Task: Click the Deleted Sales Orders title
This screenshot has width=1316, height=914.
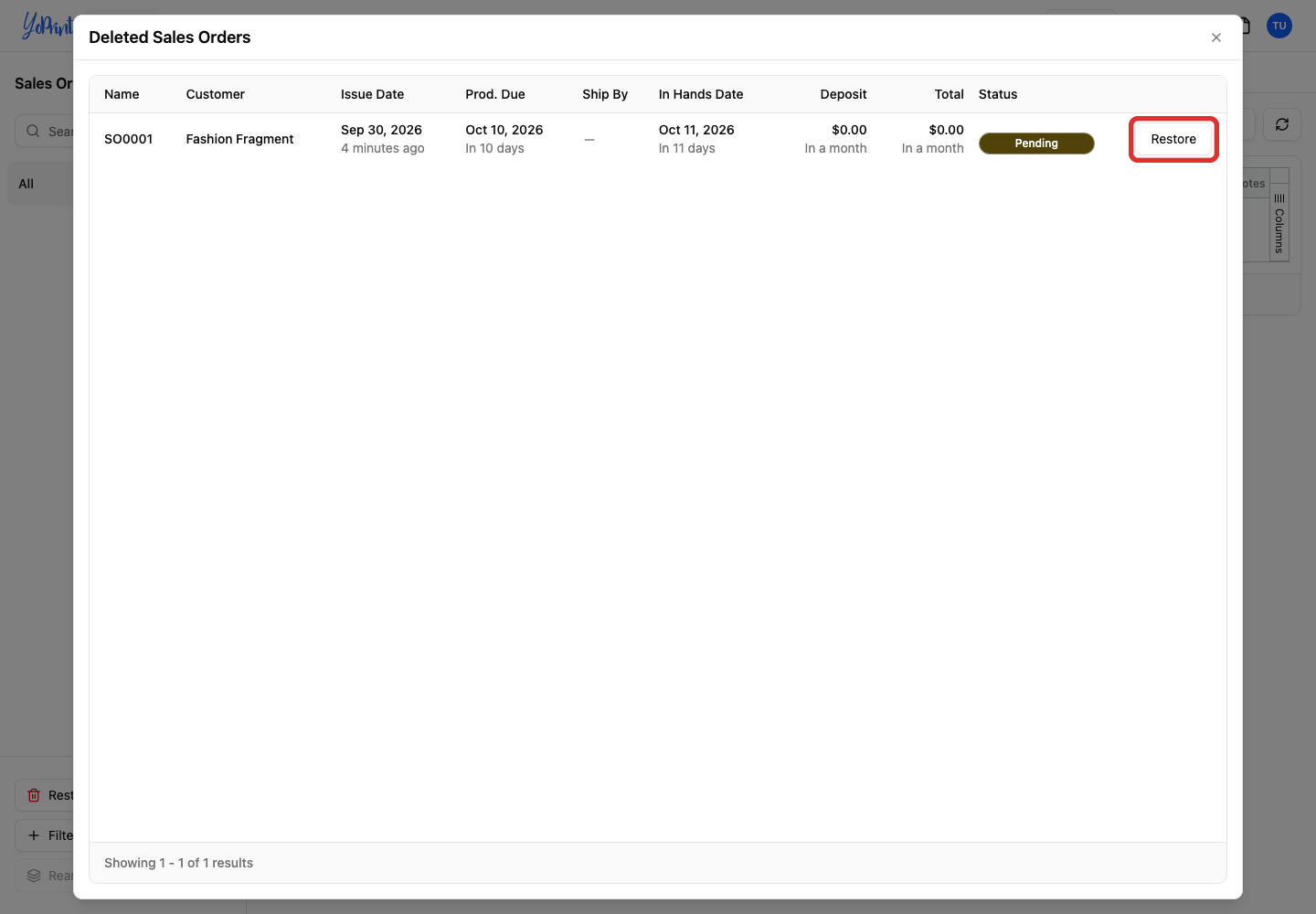Action: 170,37
